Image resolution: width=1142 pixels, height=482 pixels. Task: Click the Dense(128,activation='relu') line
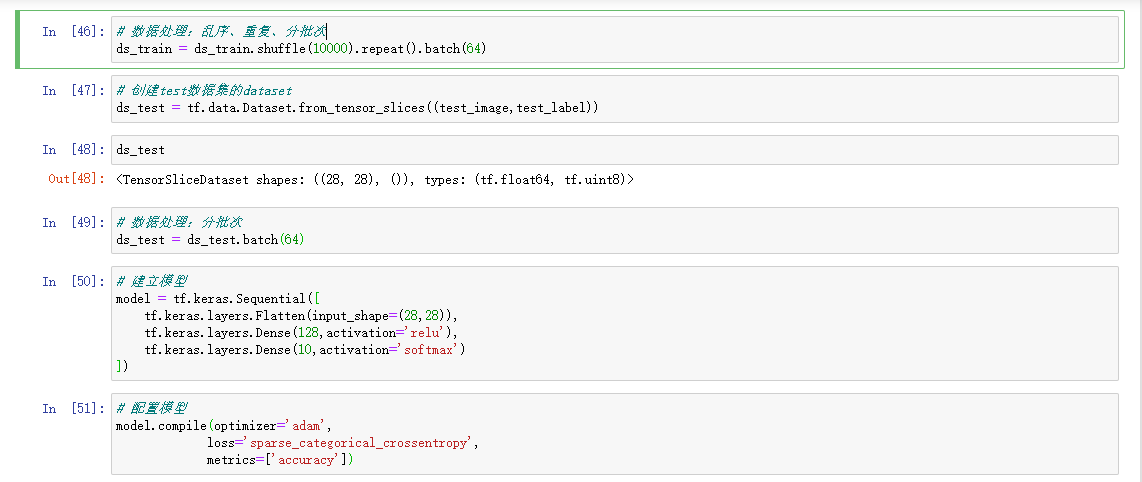pyautogui.click(x=301, y=333)
